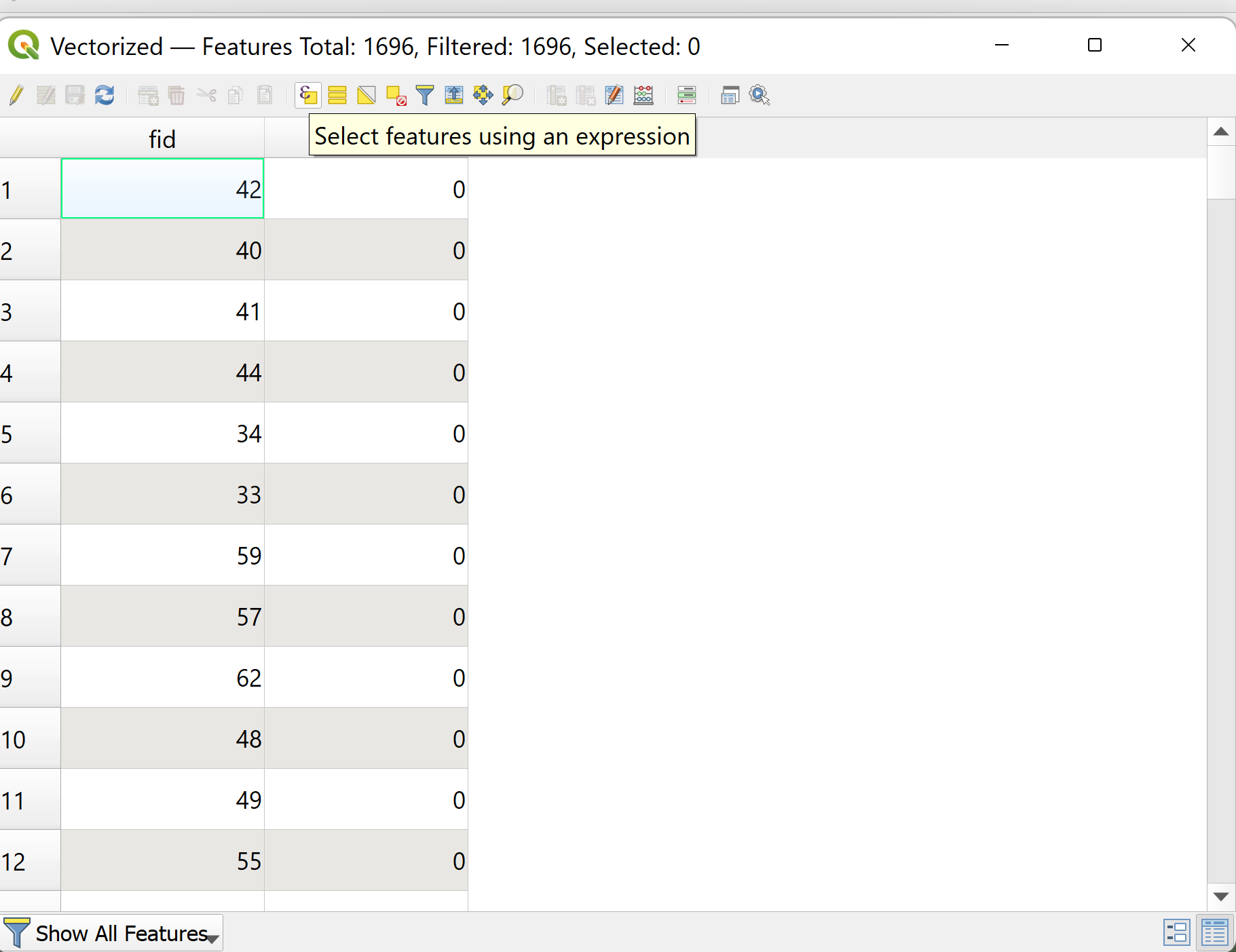Pan map to selected rows icon
This screenshot has height=952, width=1236.
(x=483, y=95)
